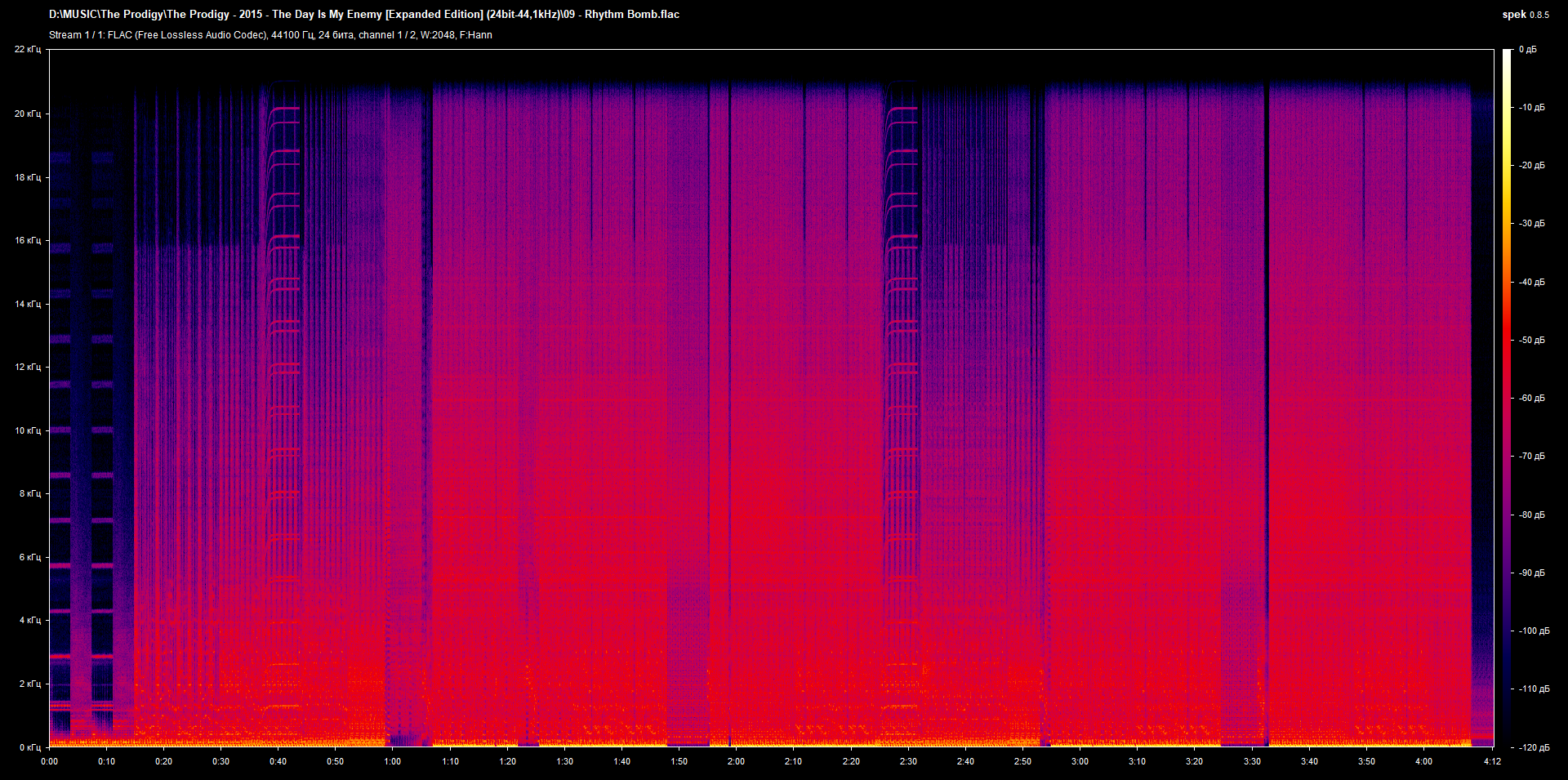Image resolution: width=1568 pixels, height=780 pixels.
Task: Click the 0 кГц frequency label
Action: click(x=29, y=747)
